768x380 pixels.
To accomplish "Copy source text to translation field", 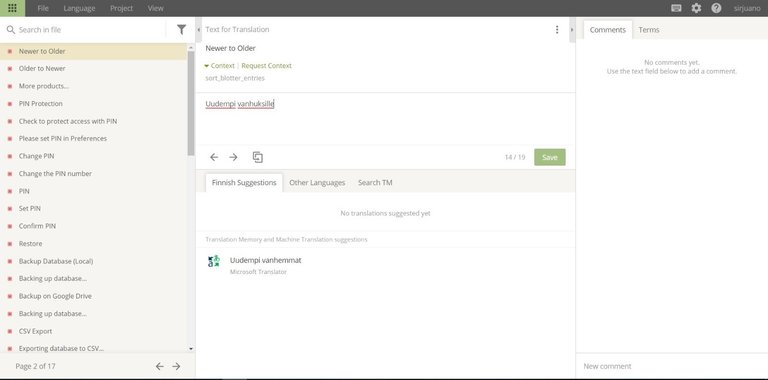I will [258, 157].
